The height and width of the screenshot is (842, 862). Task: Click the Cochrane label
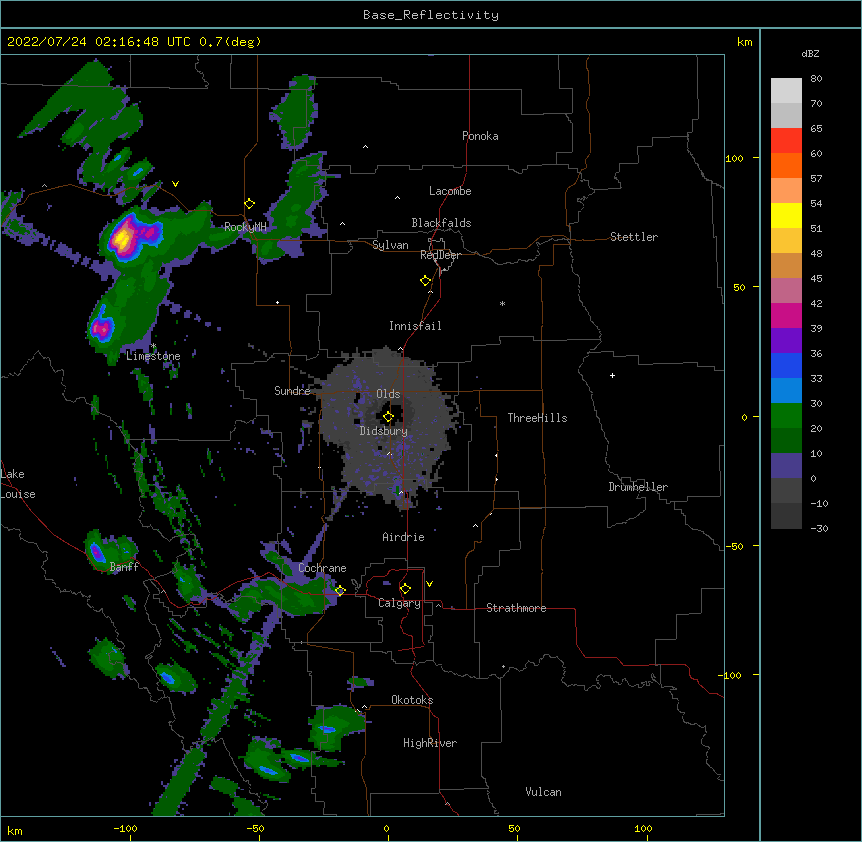pyautogui.click(x=322, y=568)
